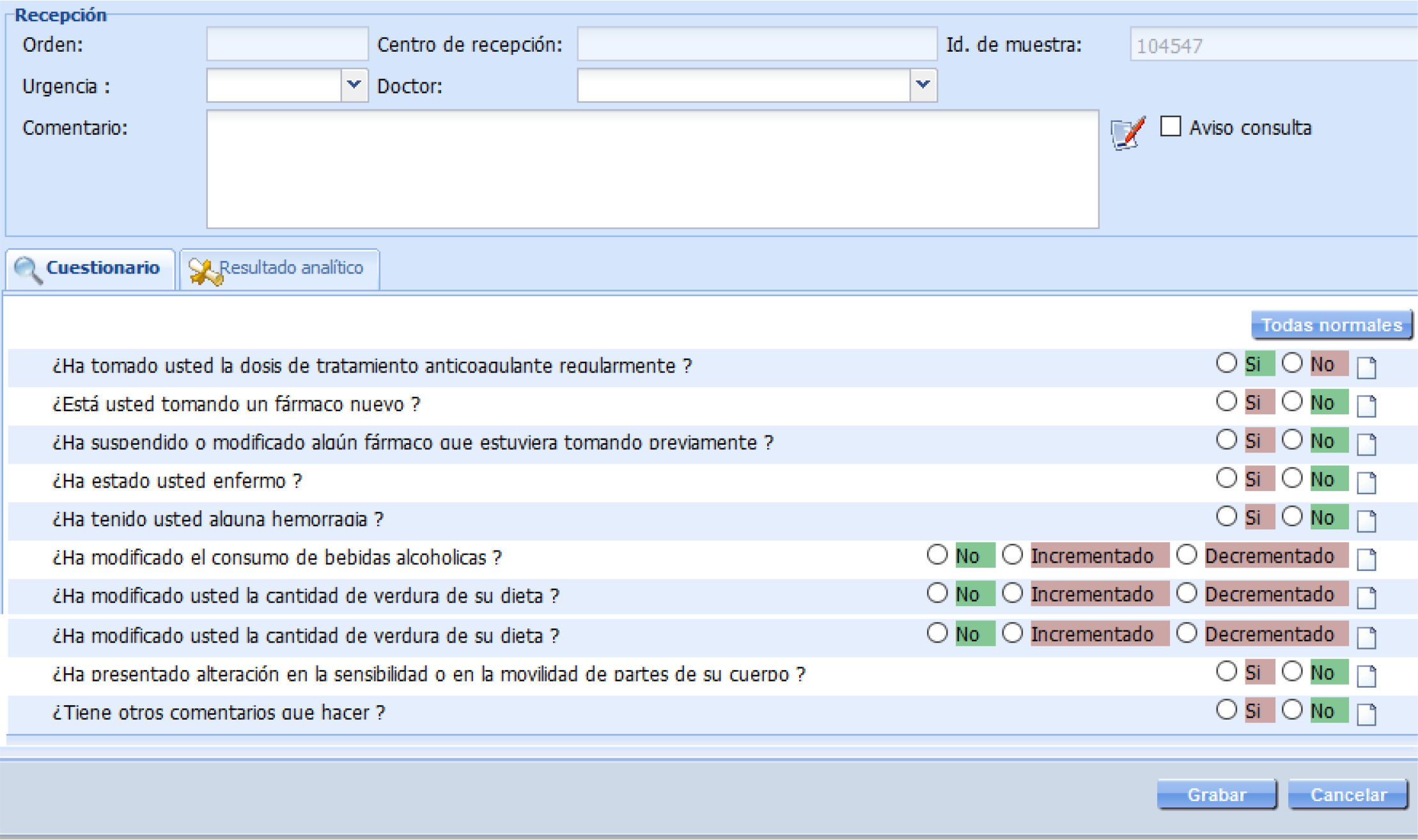Enable the Aviso consulta checkbox
Image resolution: width=1418 pixels, height=840 pixels.
pyautogui.click(x=1171, y=127)
